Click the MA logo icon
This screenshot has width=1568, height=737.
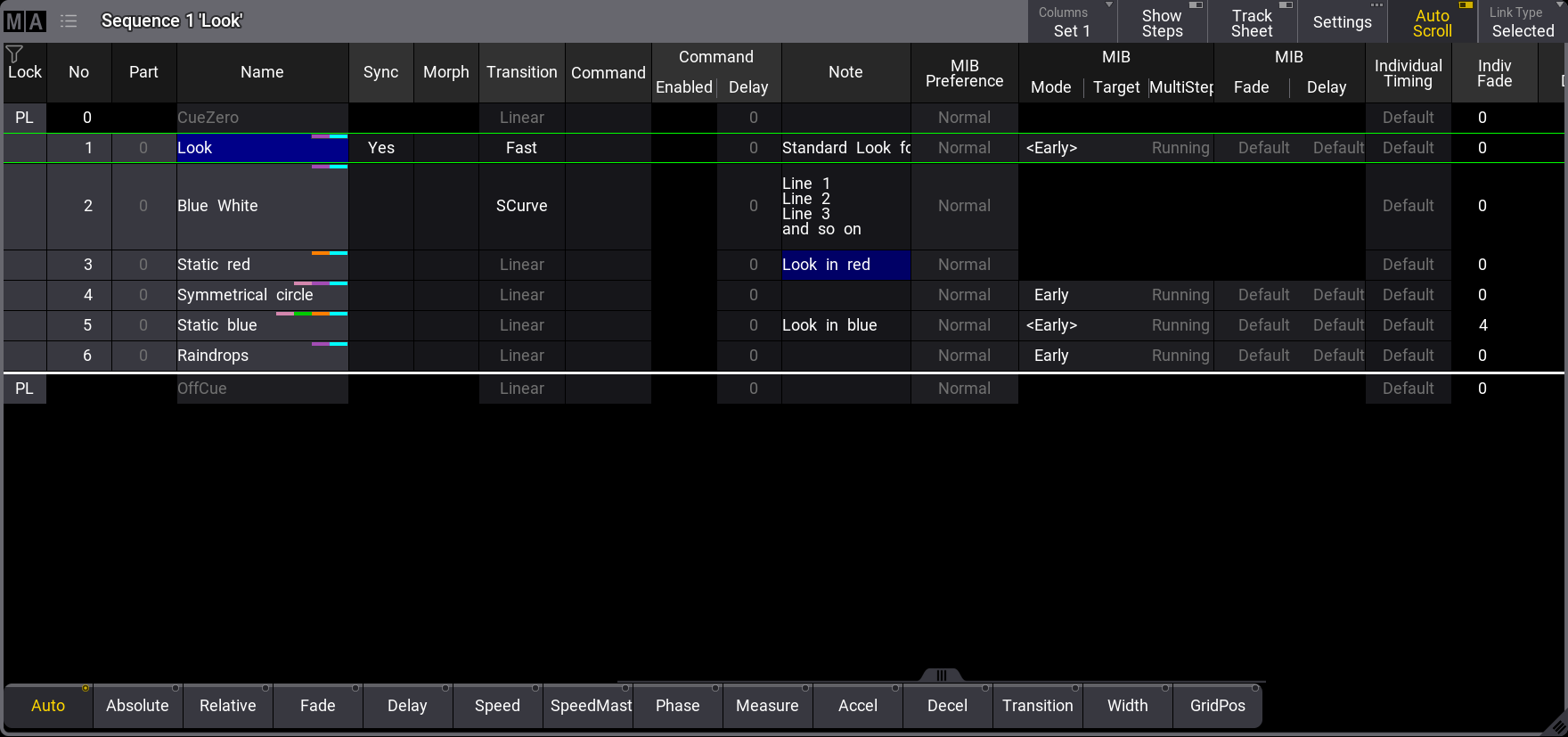[x=25, y=21]
